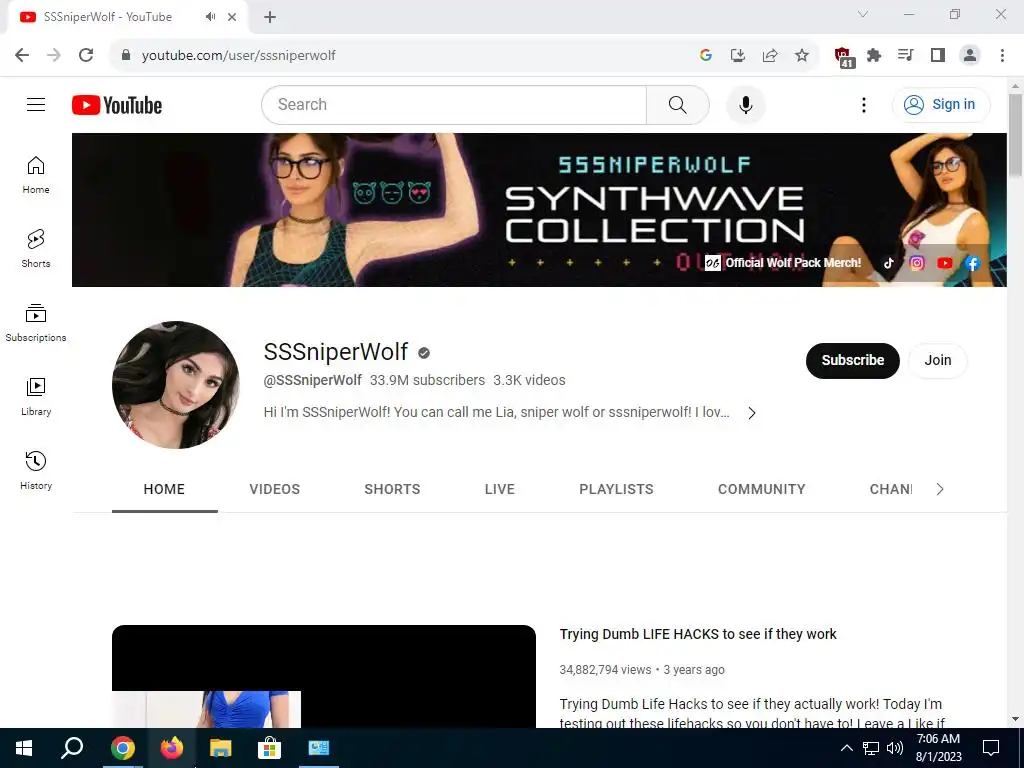This screenshot has width=1024, height=768.
Task: Open the tab search dropdown chevron
Action: coord(863,14)
